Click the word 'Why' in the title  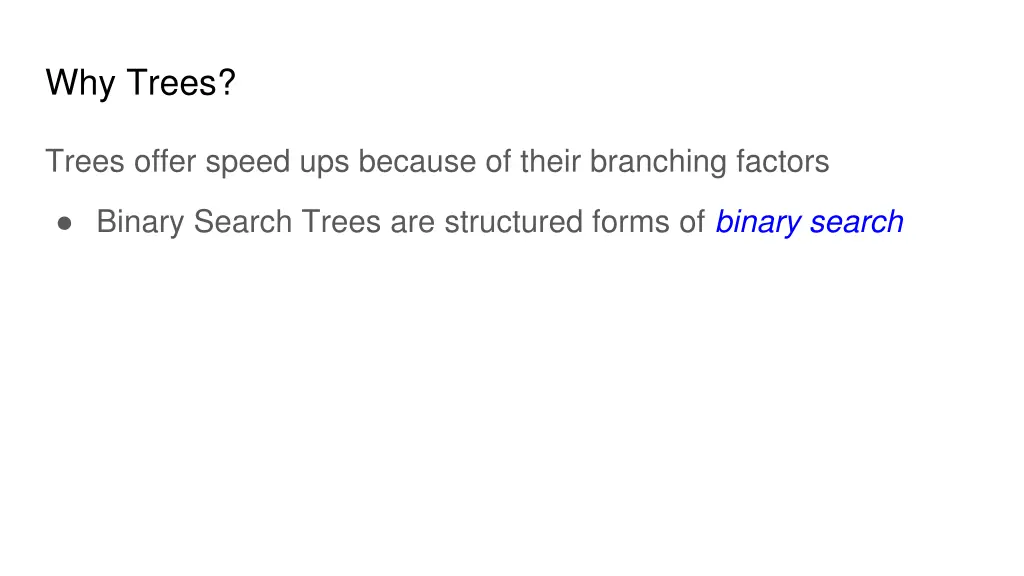click(x=81, y=82)
